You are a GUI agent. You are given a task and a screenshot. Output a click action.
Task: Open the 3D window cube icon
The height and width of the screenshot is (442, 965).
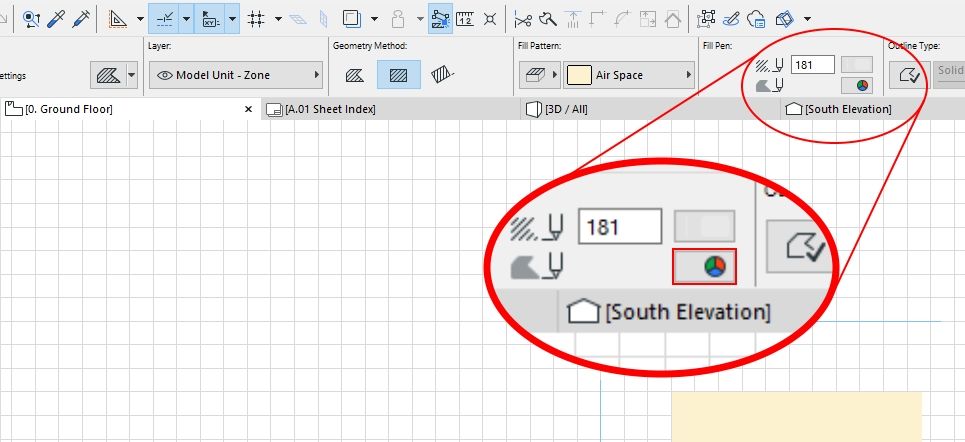(785, 19)
